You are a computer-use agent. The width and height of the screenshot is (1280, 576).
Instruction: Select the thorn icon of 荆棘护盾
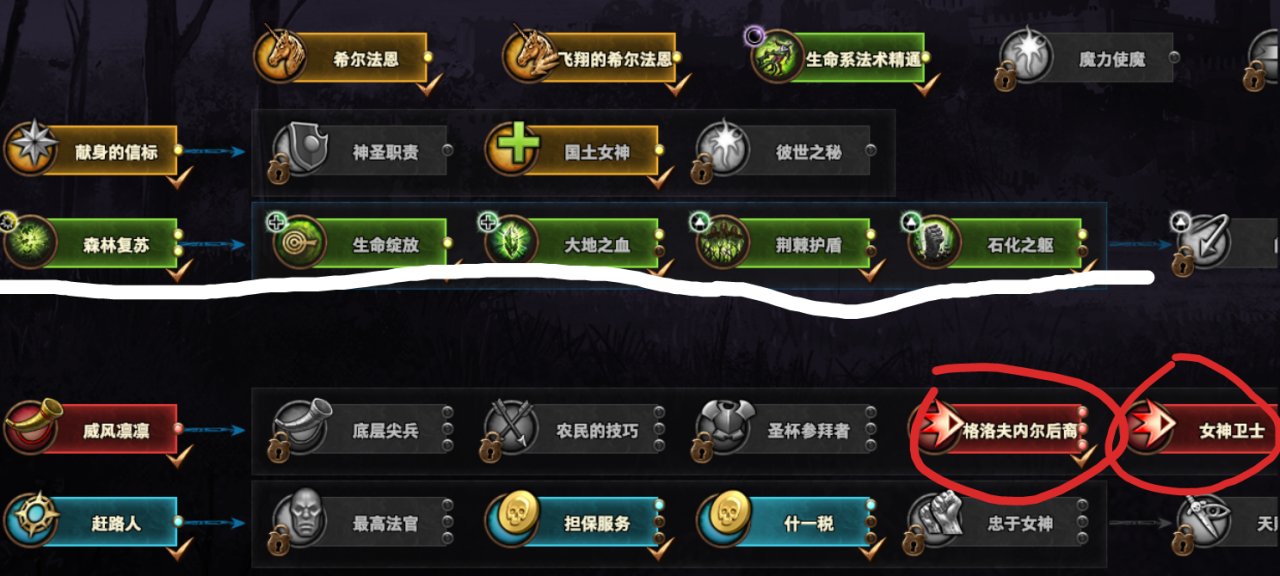(x=723, y=243)
